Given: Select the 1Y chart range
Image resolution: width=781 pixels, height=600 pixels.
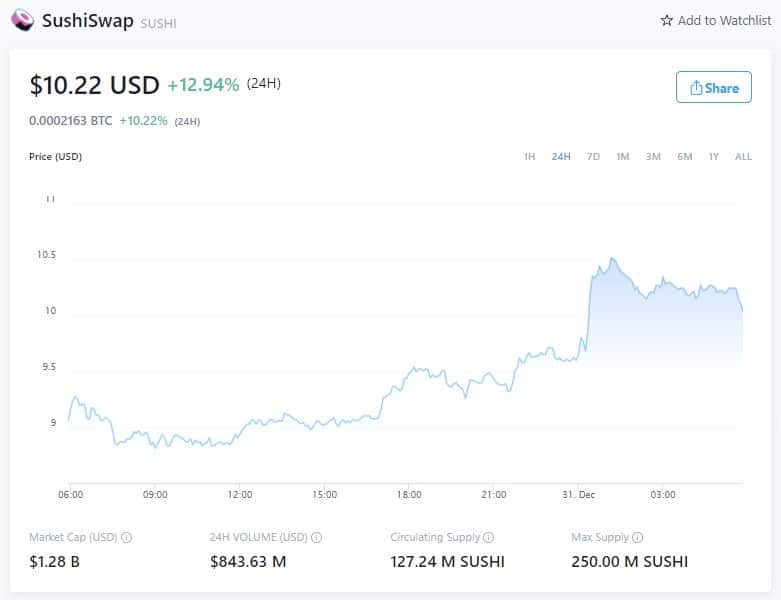Looking at the screenshot, I should 714,156.
